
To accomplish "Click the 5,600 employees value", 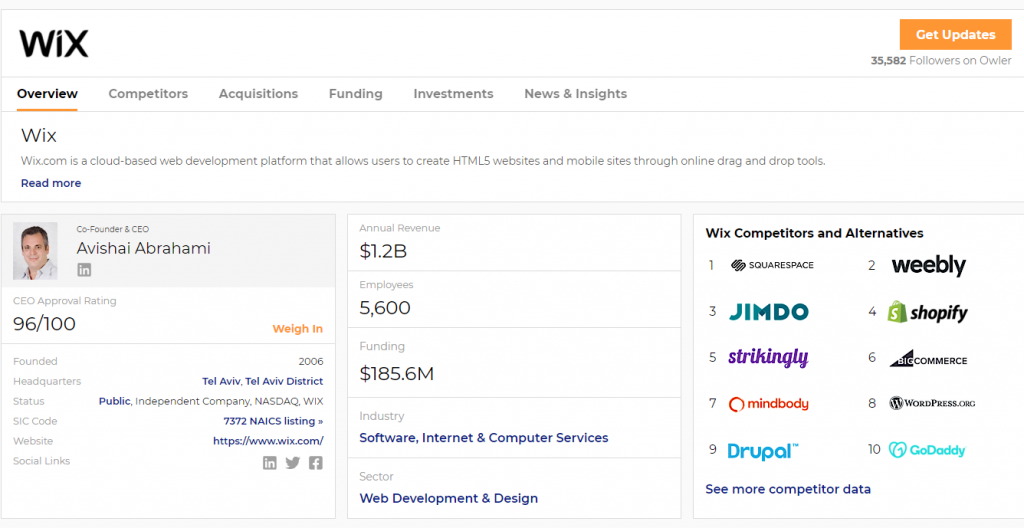I will 385,308.
